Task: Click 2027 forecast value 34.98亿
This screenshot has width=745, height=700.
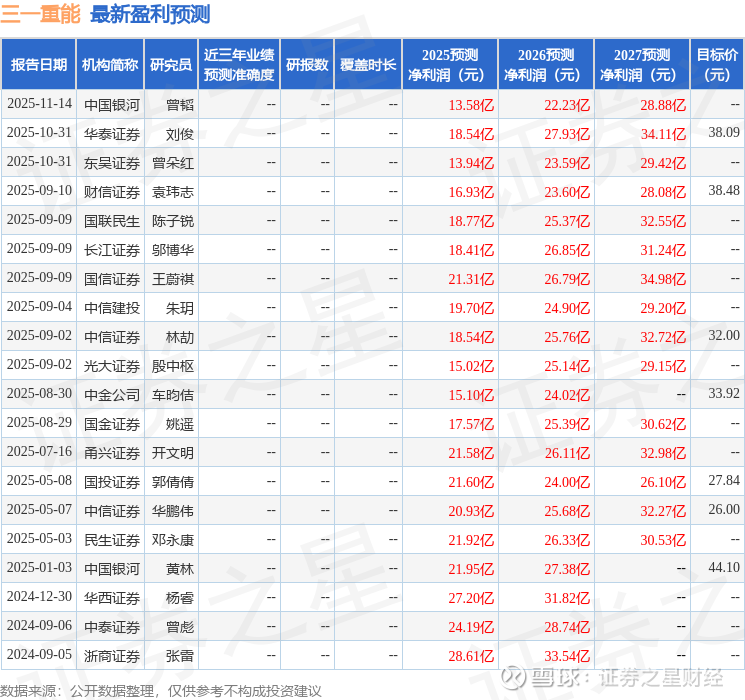Action: pyautogui.click(x=663, y=279)
